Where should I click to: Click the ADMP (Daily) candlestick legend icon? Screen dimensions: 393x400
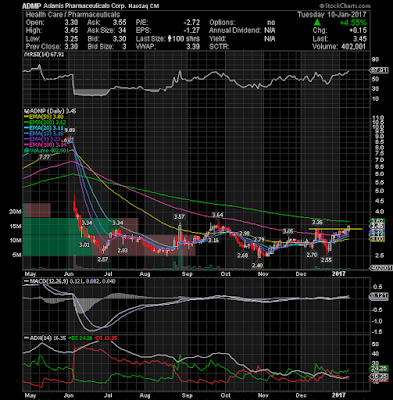[24, 111]
